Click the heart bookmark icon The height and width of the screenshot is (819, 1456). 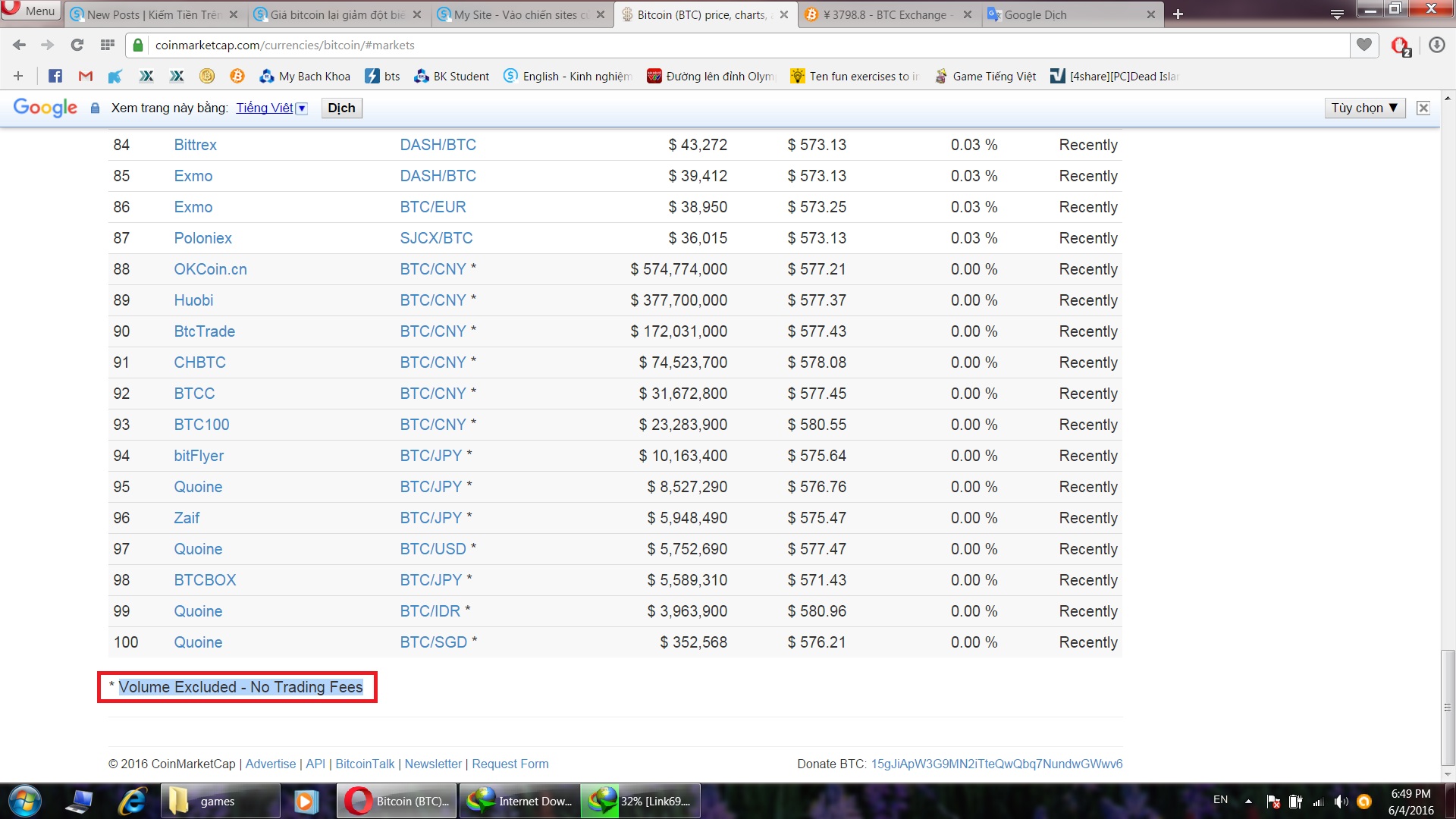[x=1364, y=45]
